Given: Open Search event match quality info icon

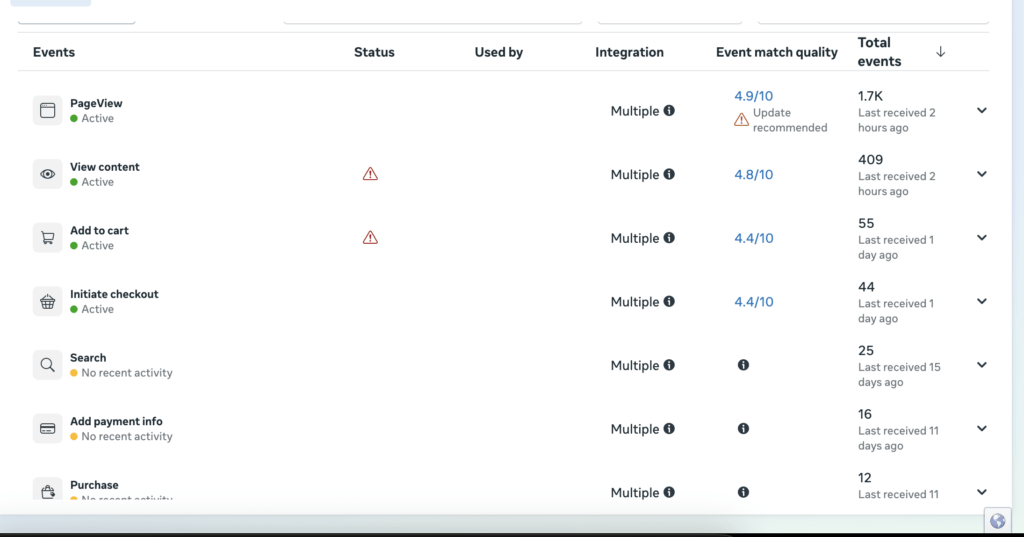Looking at the screenshot, I should pos(743,365).
